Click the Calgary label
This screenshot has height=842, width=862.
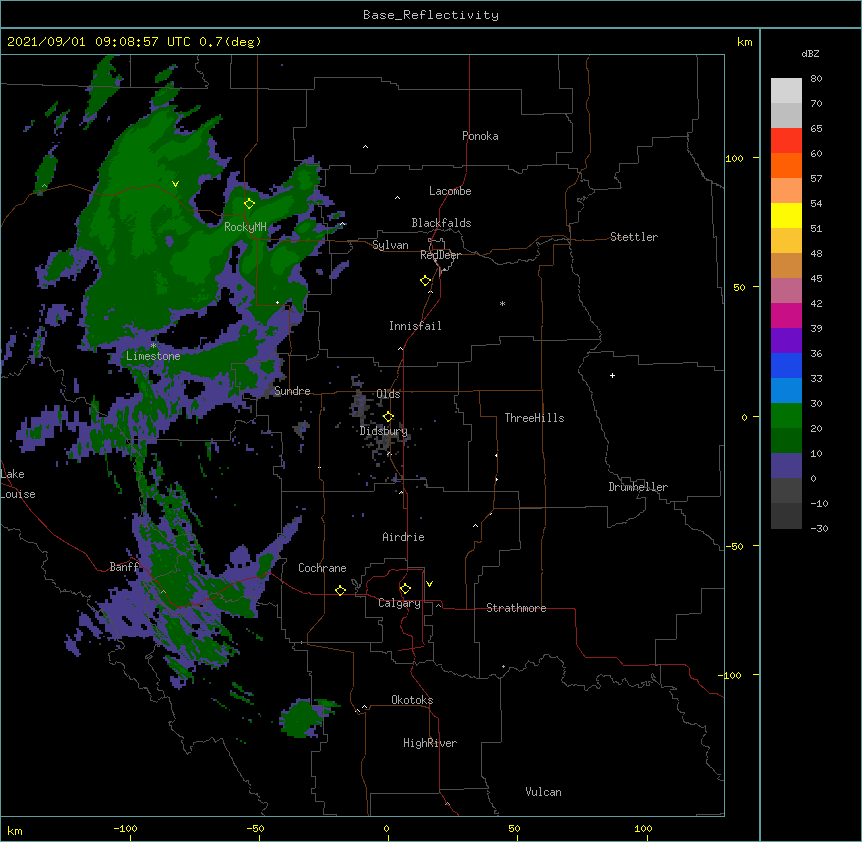(399, 603)
